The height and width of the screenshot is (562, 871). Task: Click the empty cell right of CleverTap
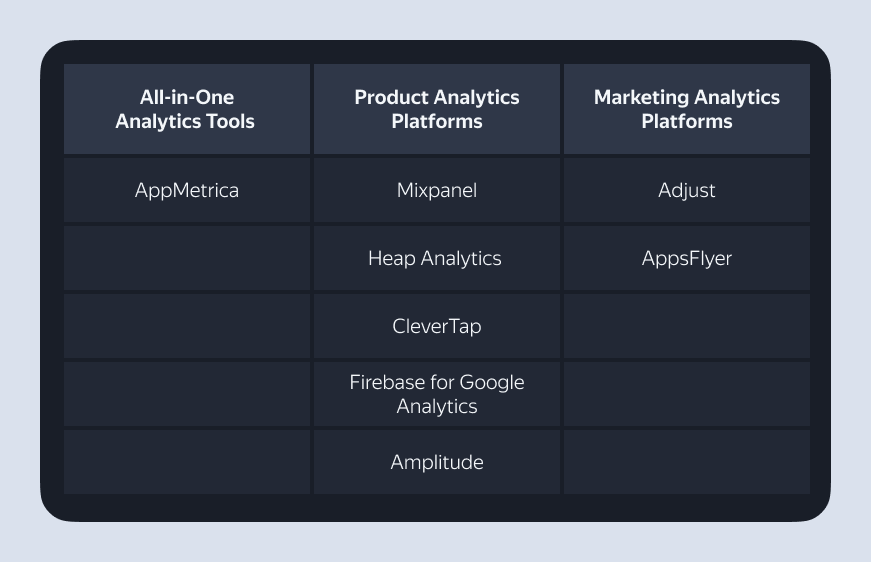pos(687,326)
